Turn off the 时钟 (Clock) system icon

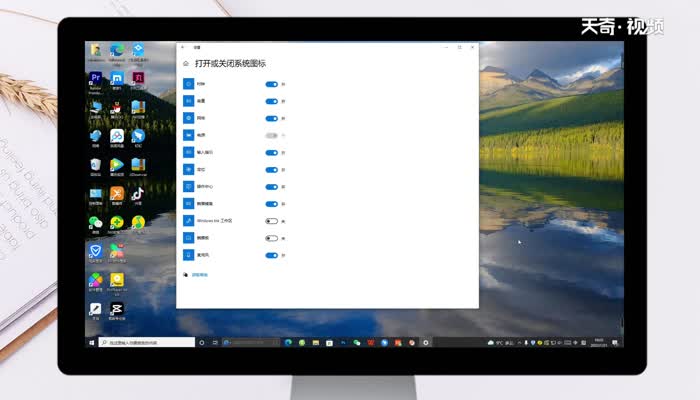pyautogui.click(x=271, y=85)
